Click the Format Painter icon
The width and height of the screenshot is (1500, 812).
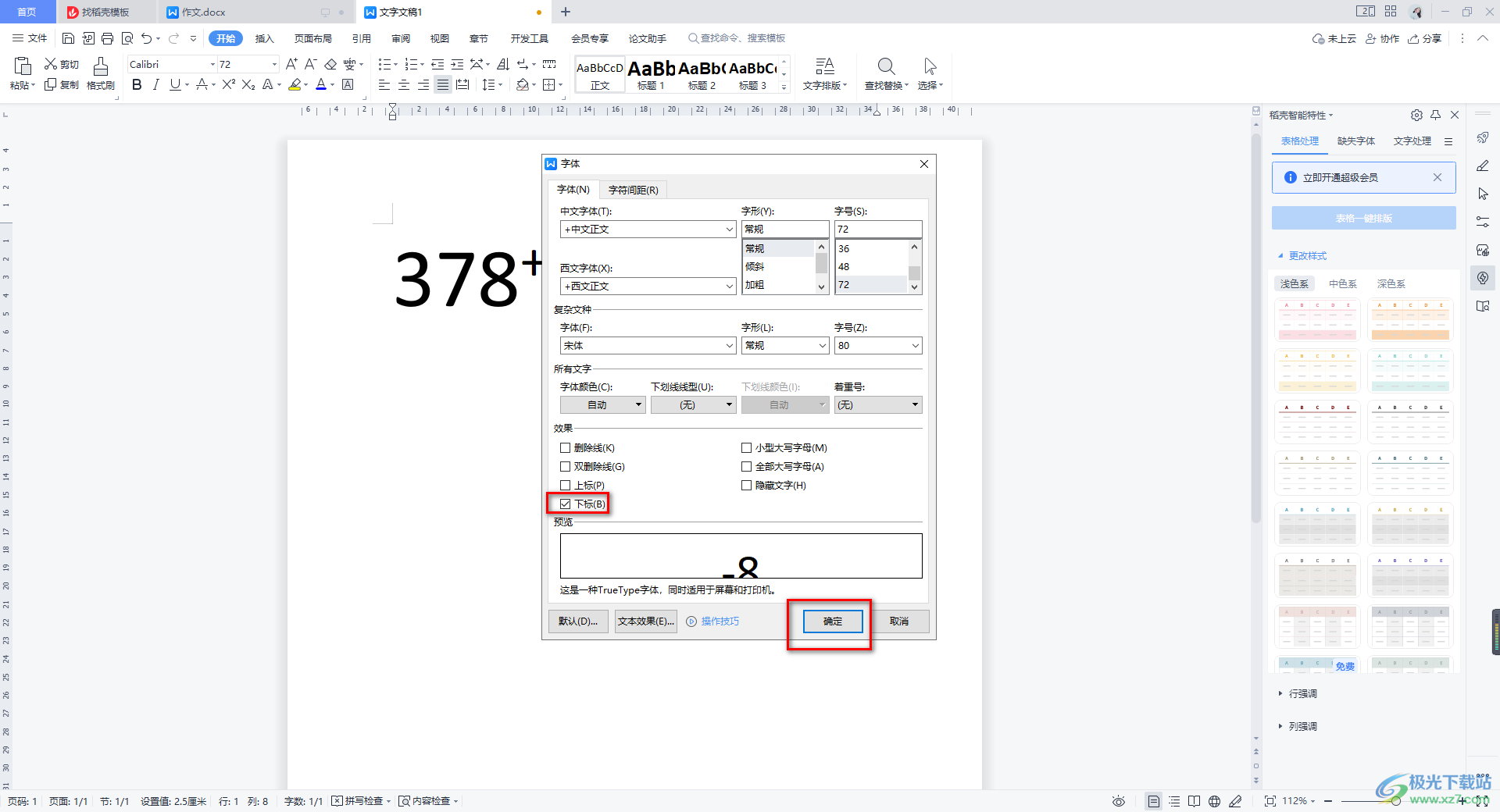click(100, 66)
